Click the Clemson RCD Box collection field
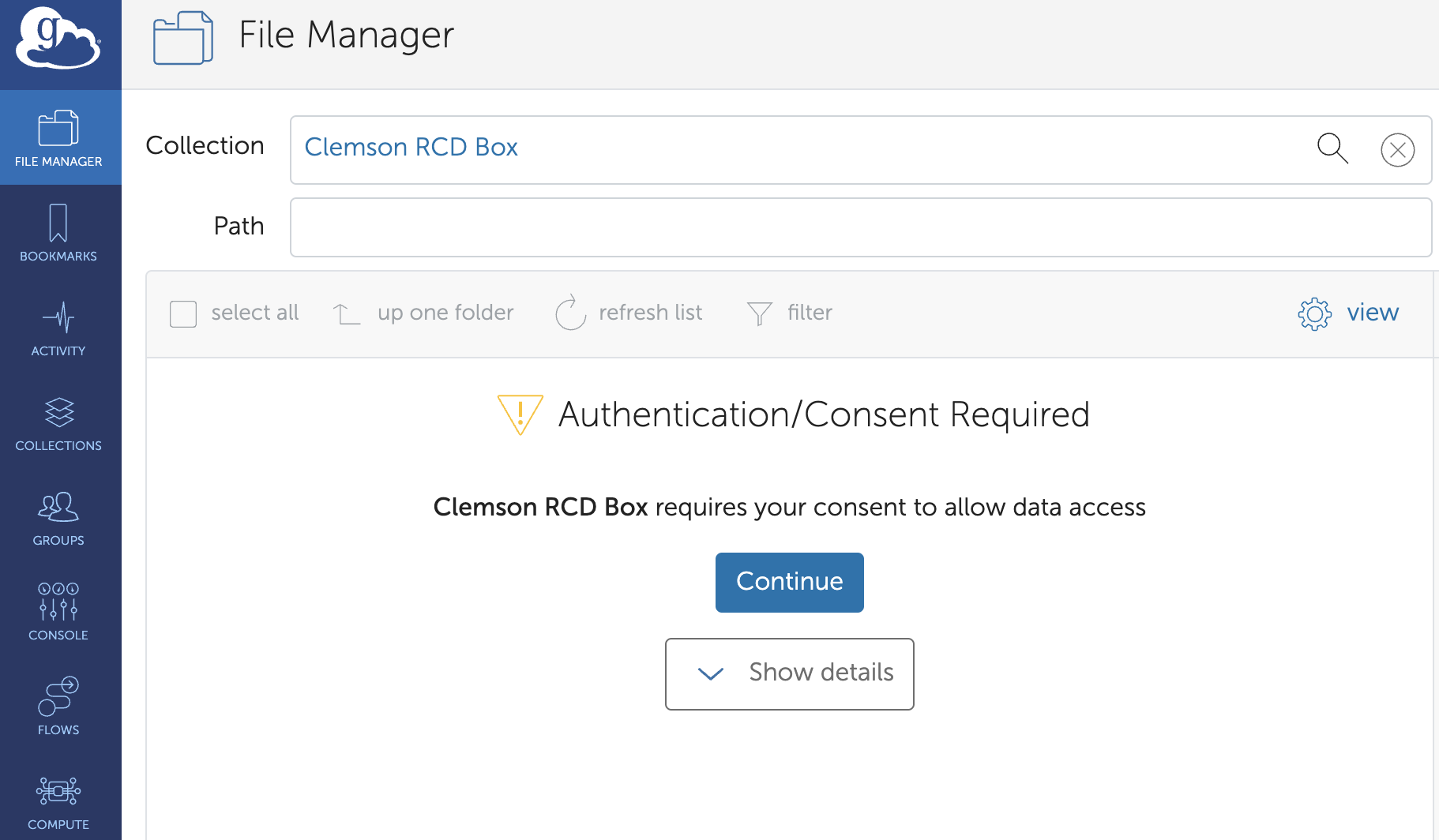Screen dimensions: 1439x840 tap(861, 150)
